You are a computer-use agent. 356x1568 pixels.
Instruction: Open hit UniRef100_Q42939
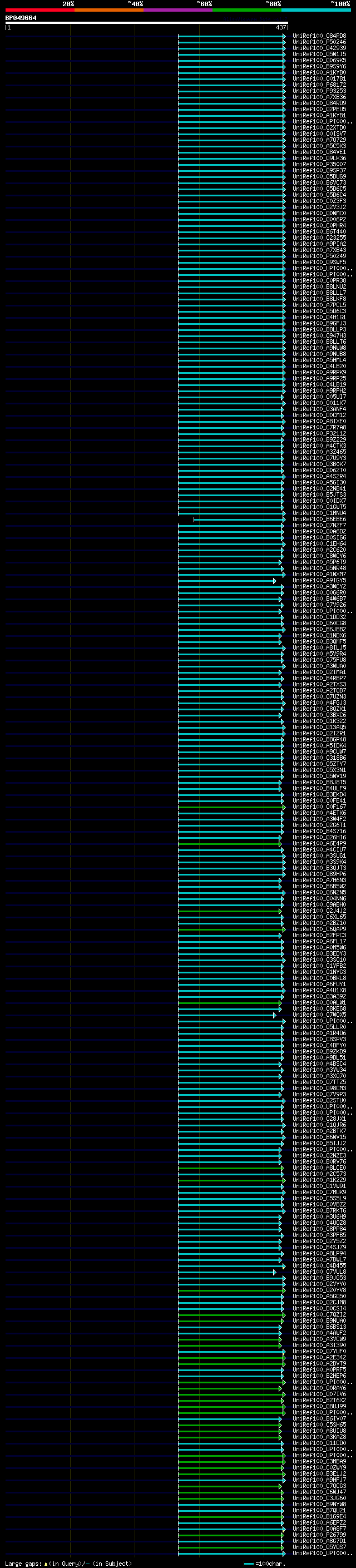tap(319, 48)
